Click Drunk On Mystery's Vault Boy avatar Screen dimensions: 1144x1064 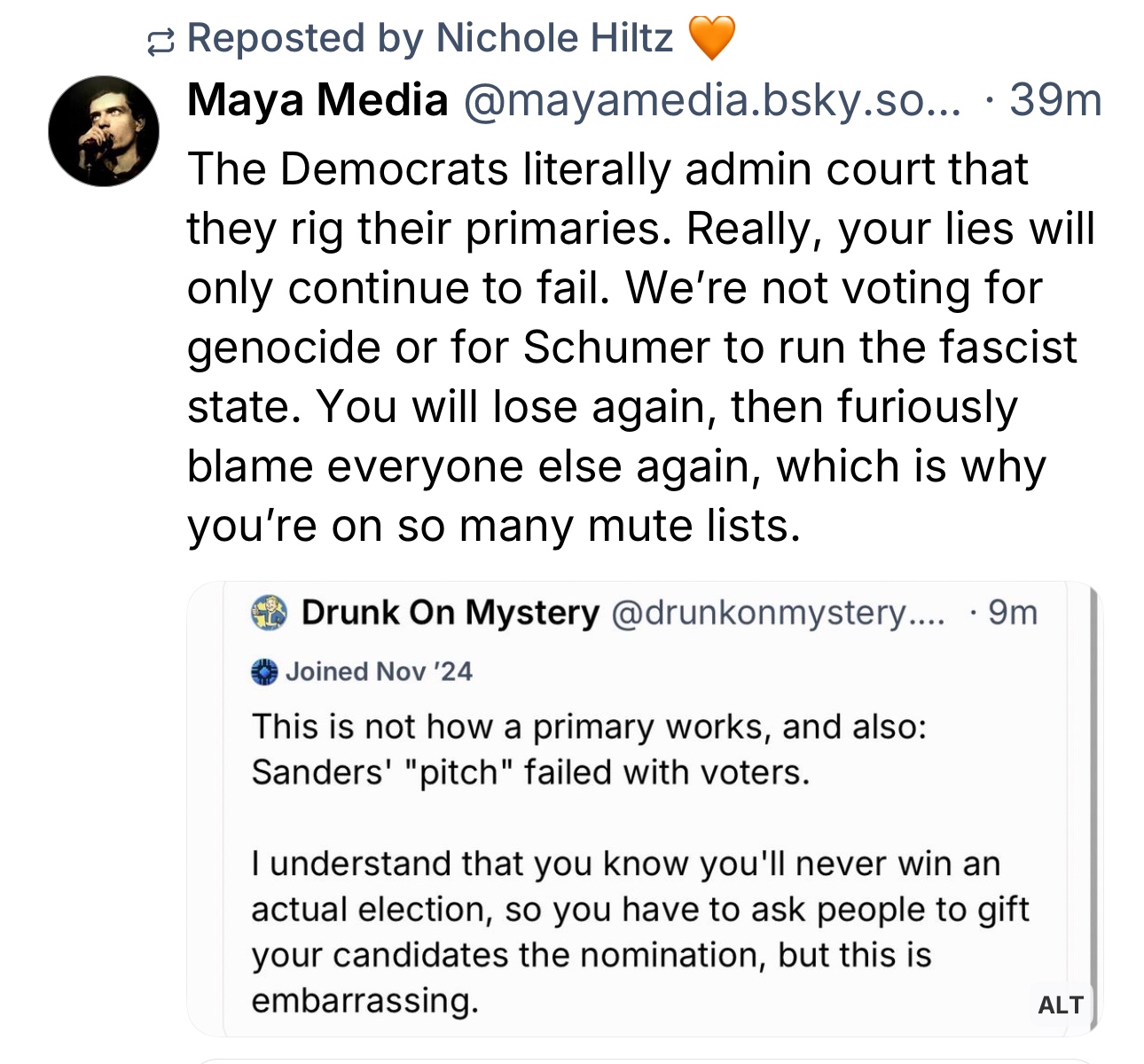269,613
